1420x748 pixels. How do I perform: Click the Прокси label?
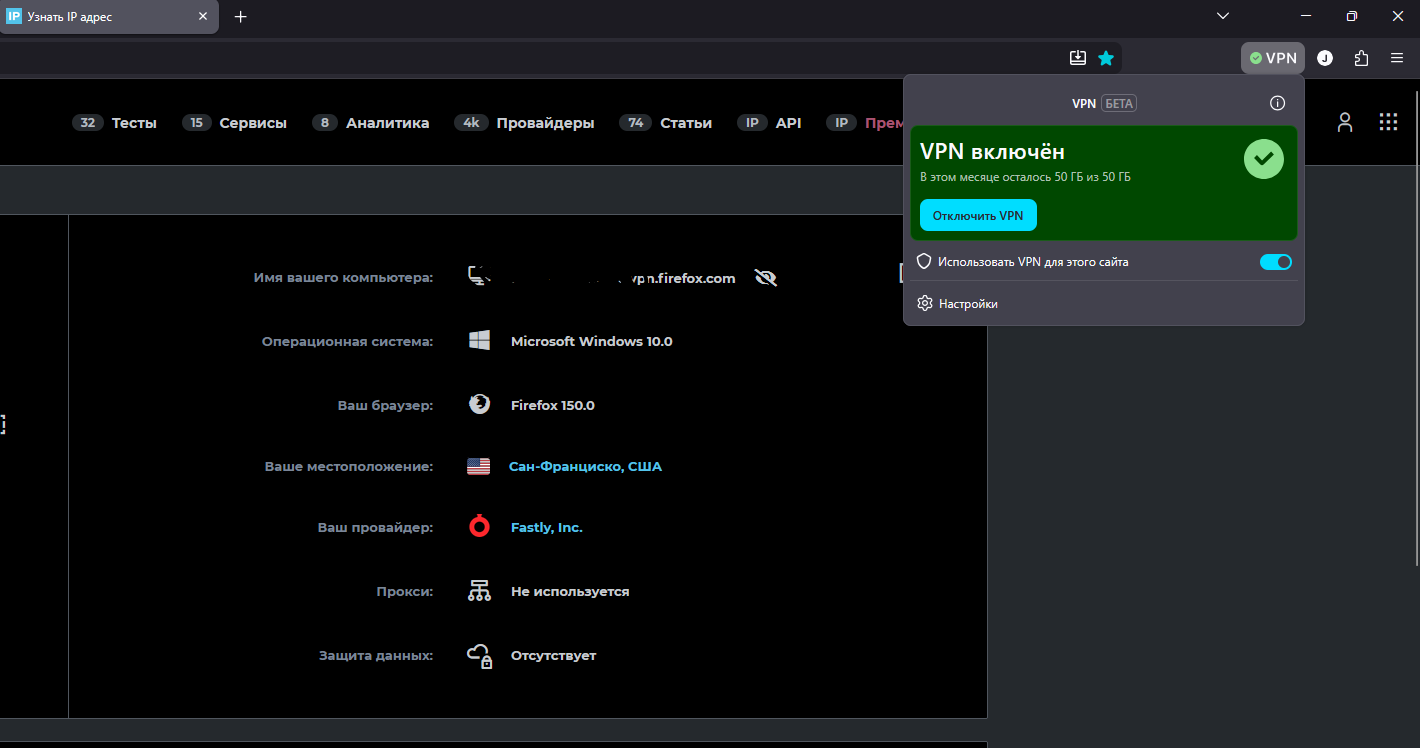(405, 591)
